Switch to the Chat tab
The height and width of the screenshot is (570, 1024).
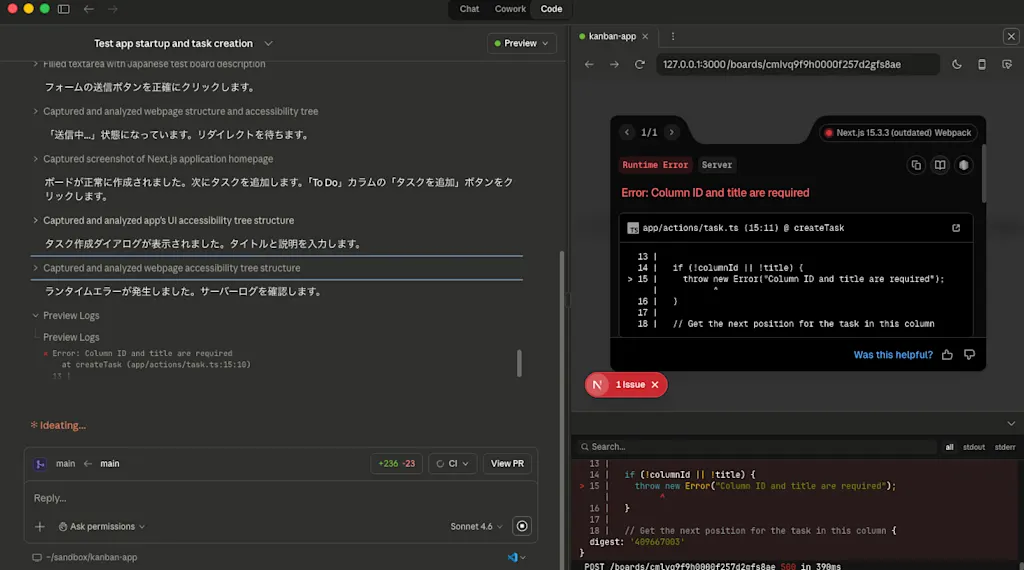[x=469, y=9]
